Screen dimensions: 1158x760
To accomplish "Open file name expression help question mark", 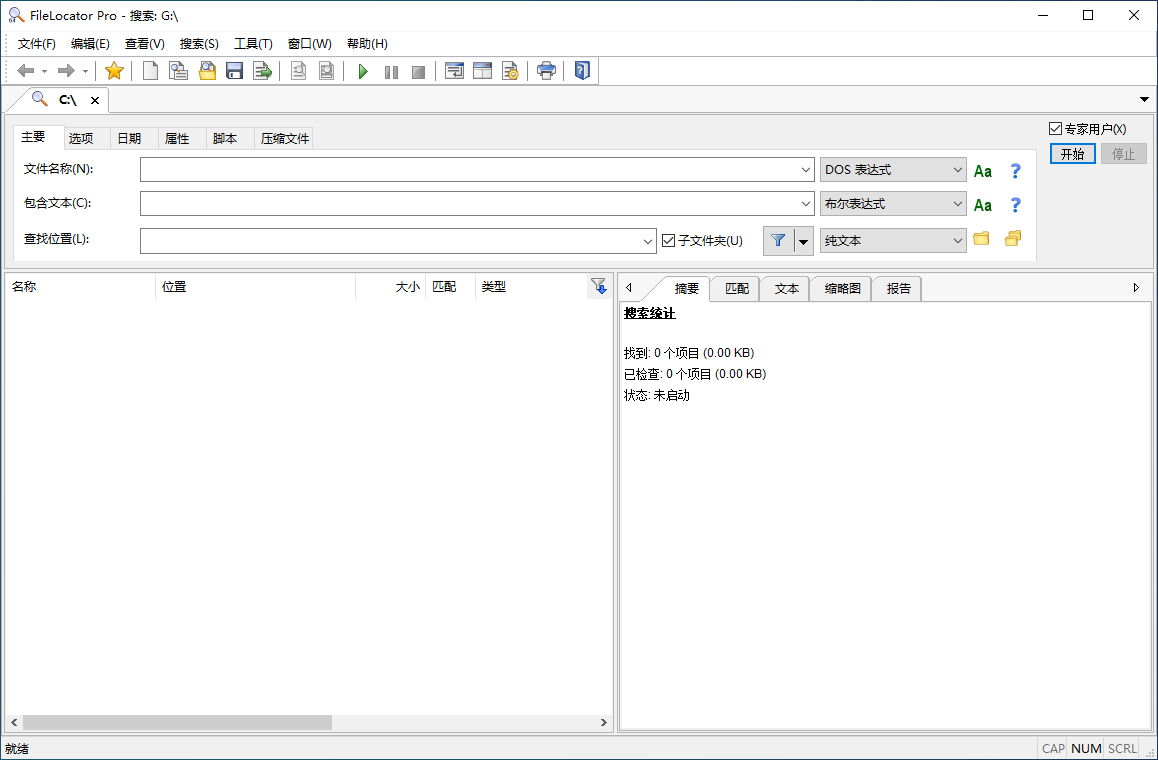I will (x=1015, y=171).
